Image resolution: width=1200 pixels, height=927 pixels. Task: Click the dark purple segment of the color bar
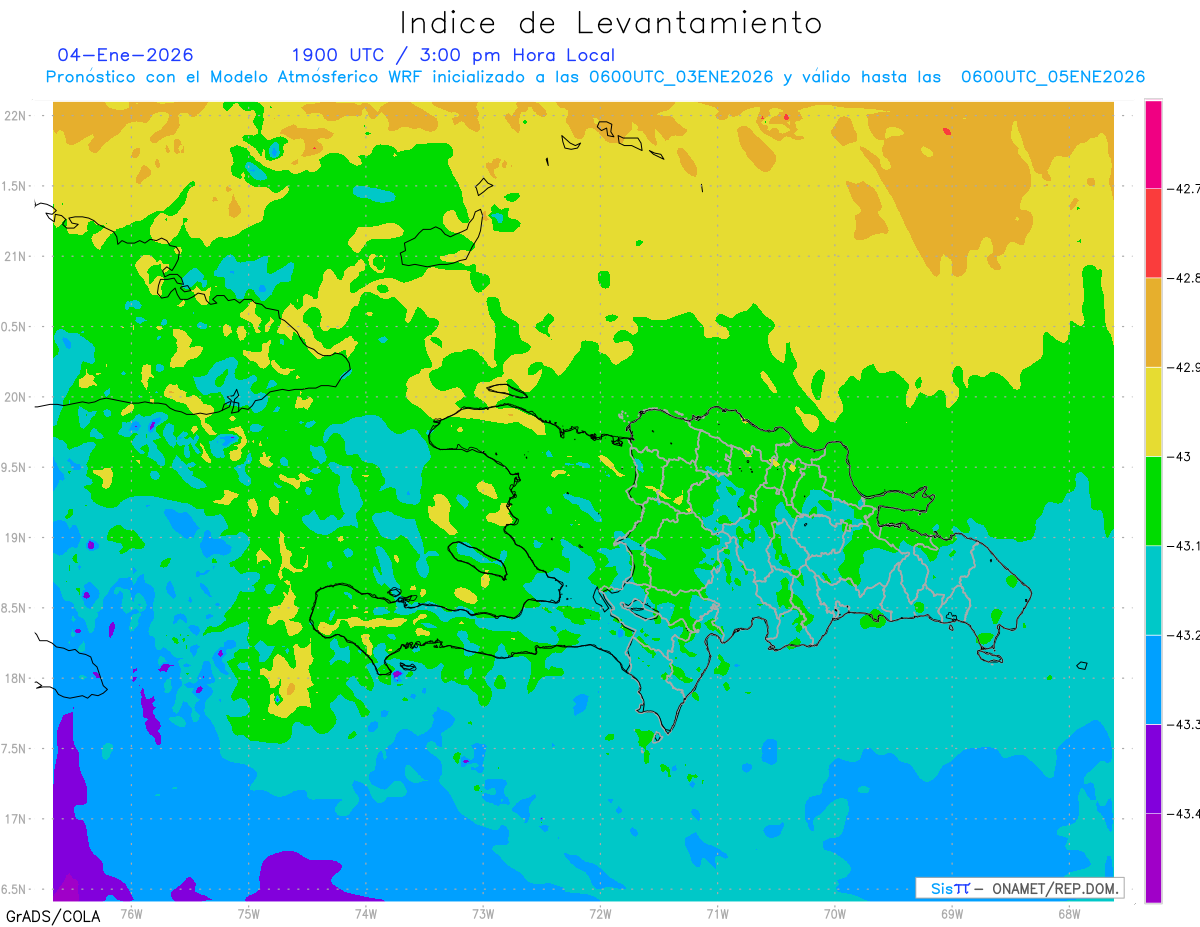coord(1153,768)
